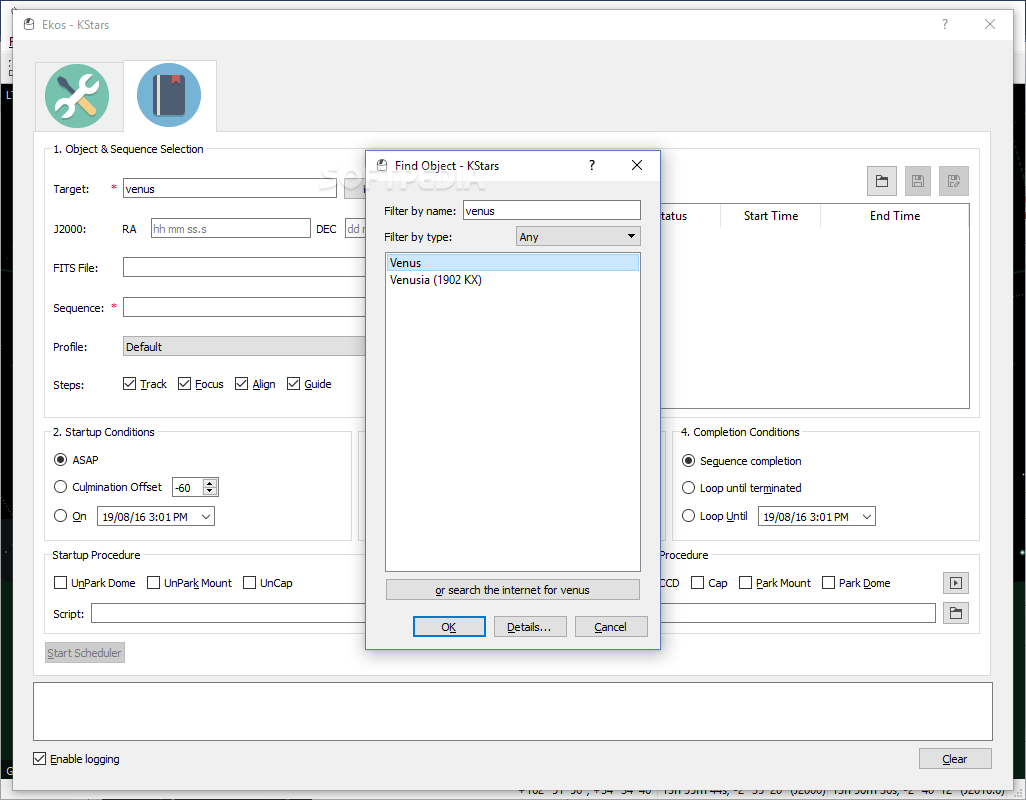The width and height of the screenshot is (1026, 800).
Task: Click the Details... button
Action: [x=529, y=627]
